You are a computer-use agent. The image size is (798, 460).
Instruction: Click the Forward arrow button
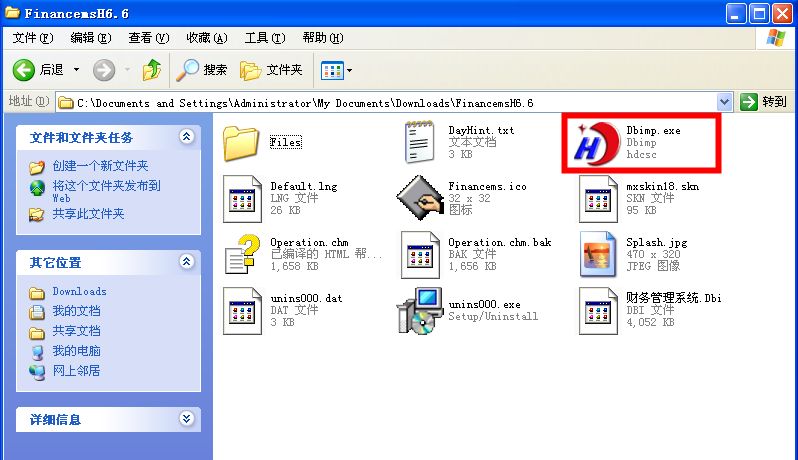[104, 70]
